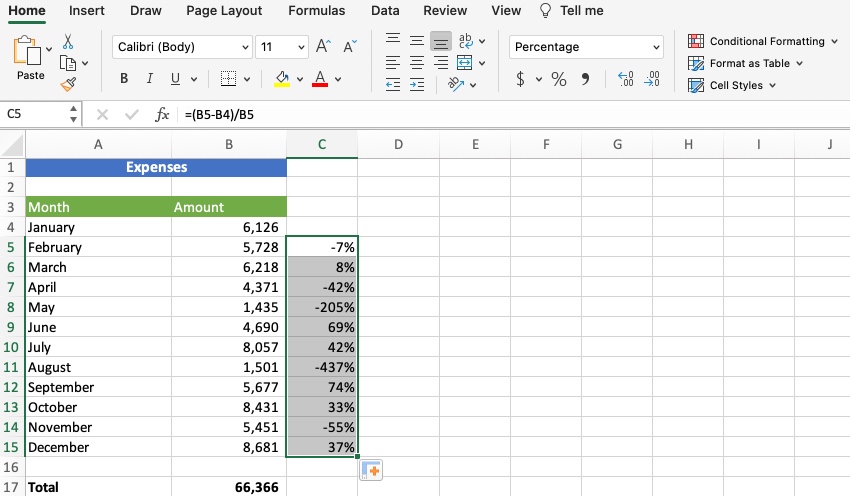Apply the Borders icon
This screenshot has height=496, width=850.
pyautogui.click(x=228, y=79)
